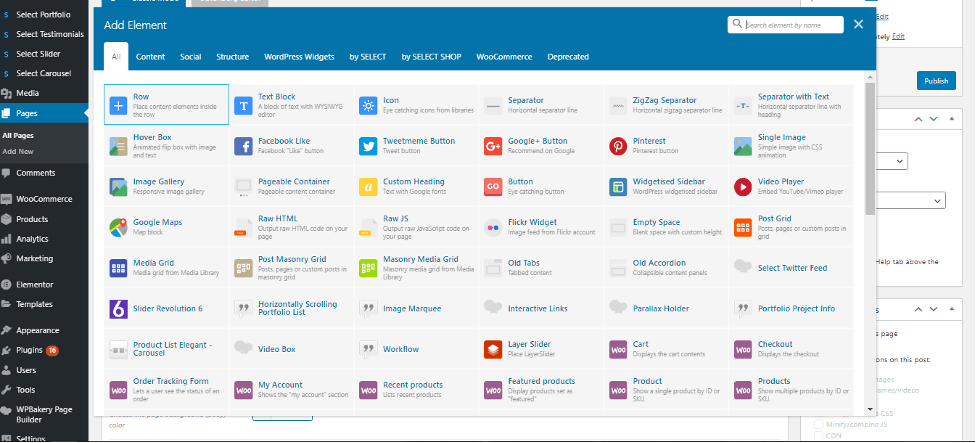This screenshot has width=977, height=443.
Task: Move upper sidebar panel up with arrow
Action: point(918,118)
